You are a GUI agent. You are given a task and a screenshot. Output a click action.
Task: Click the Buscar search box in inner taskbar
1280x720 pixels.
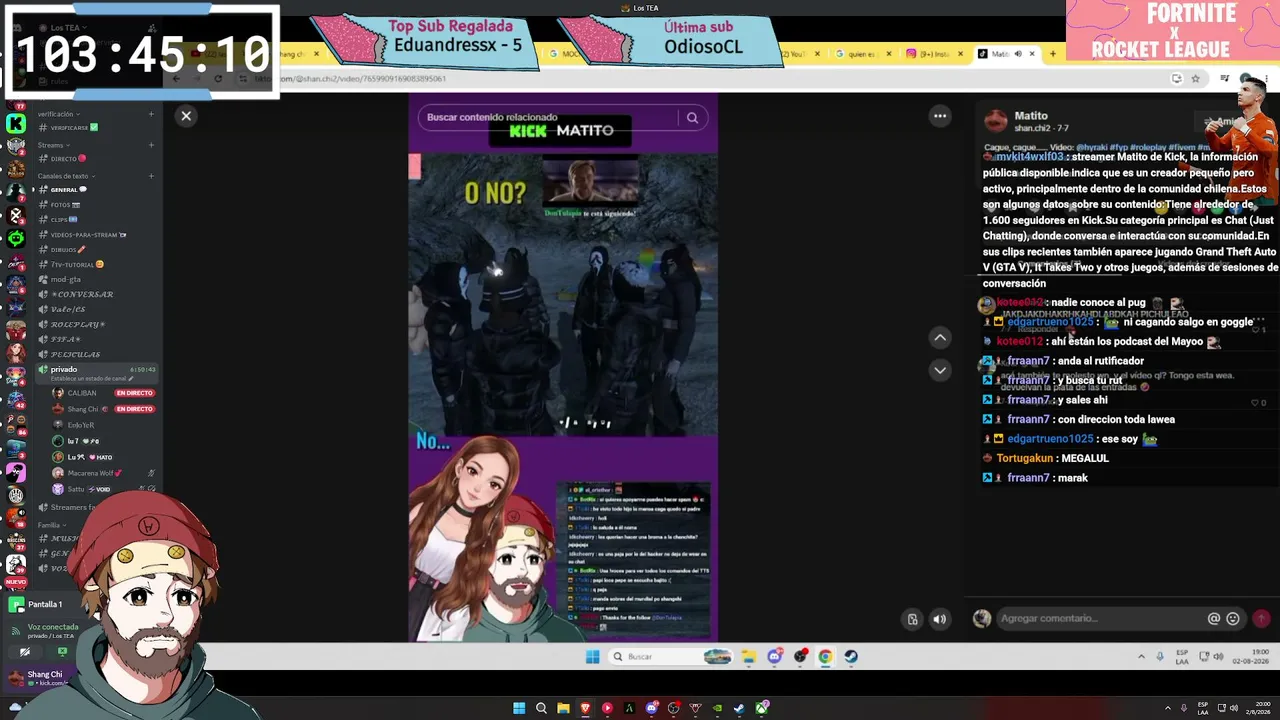(x=670, y=657)
